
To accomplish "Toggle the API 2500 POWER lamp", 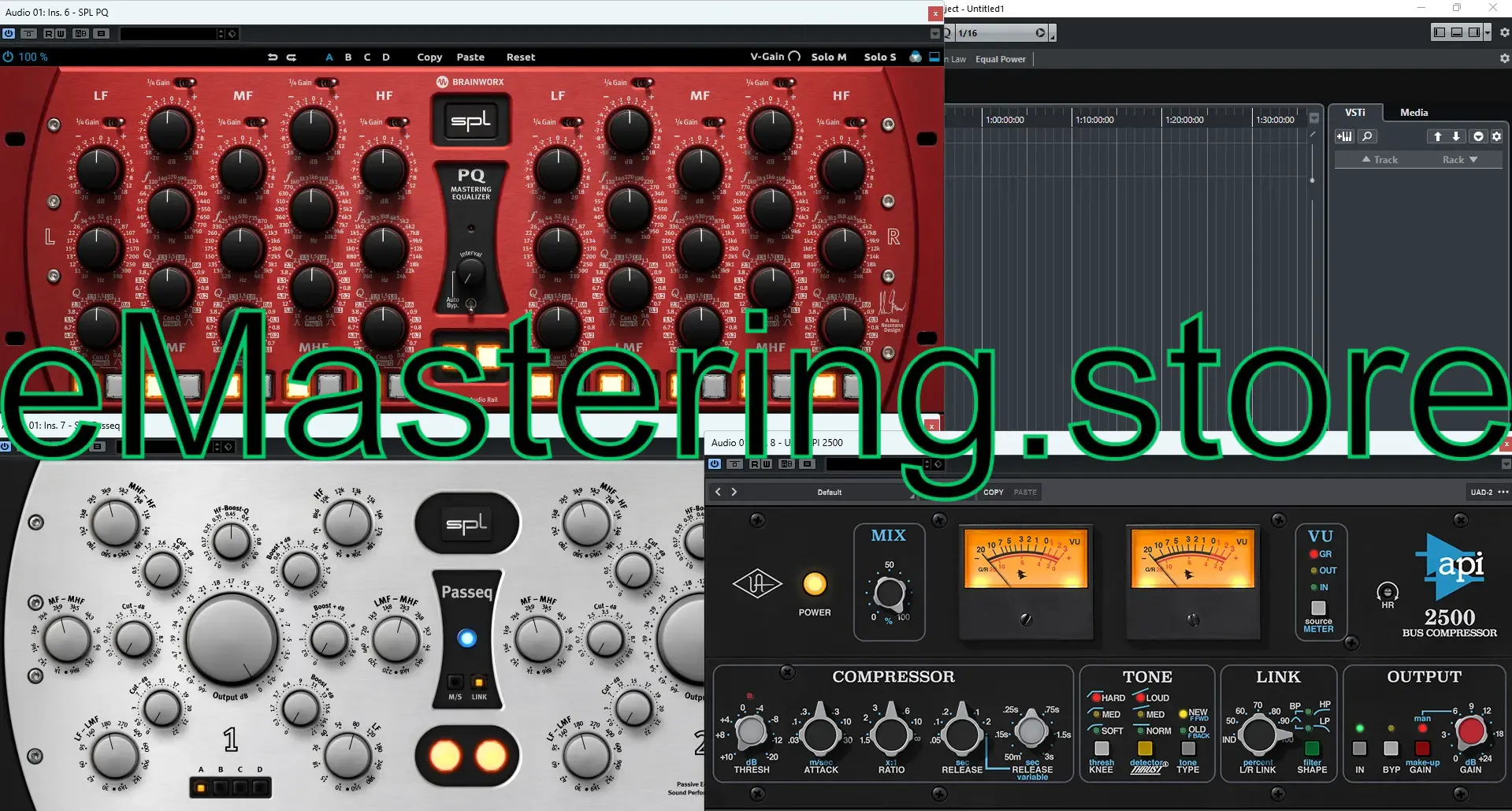I will 814,584.
